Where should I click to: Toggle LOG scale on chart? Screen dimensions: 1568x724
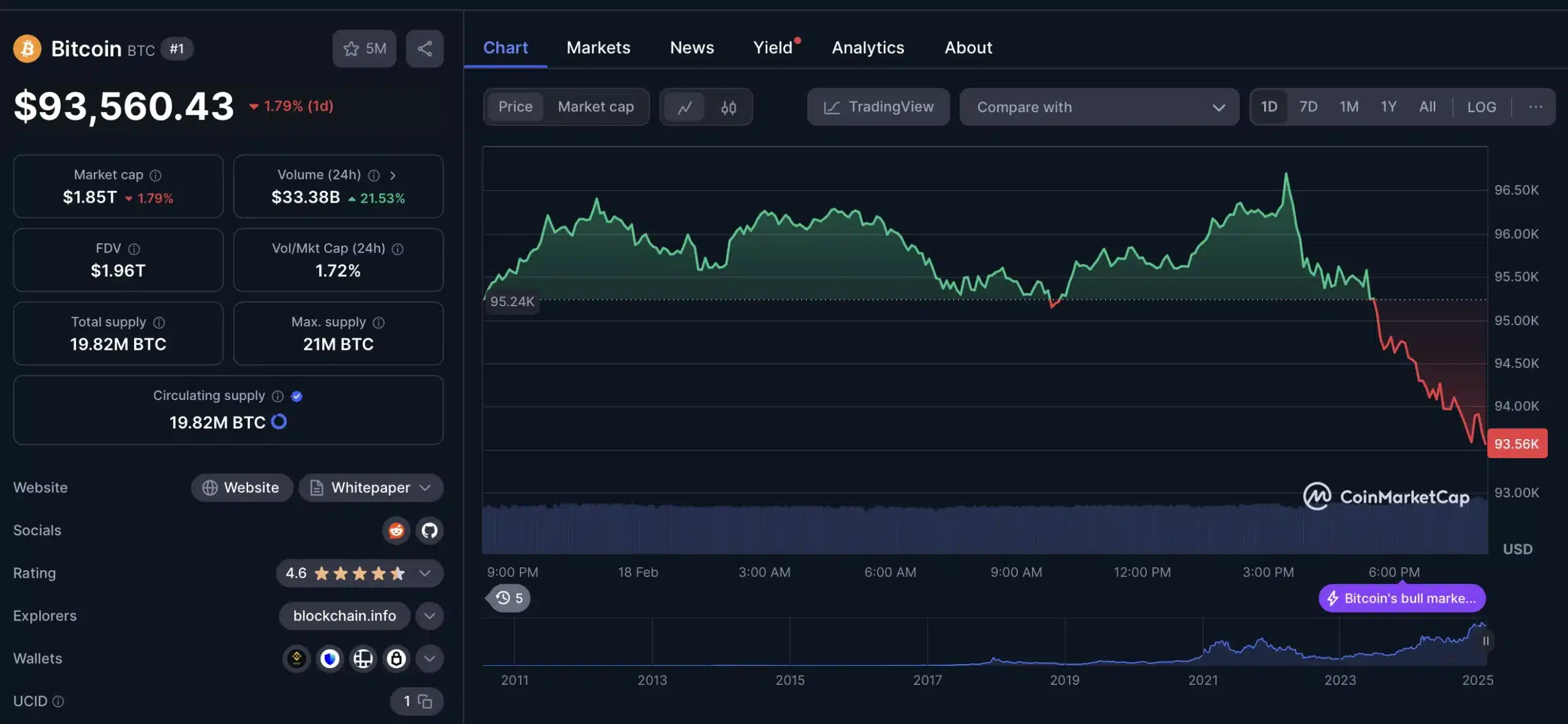pos(1481,107)
